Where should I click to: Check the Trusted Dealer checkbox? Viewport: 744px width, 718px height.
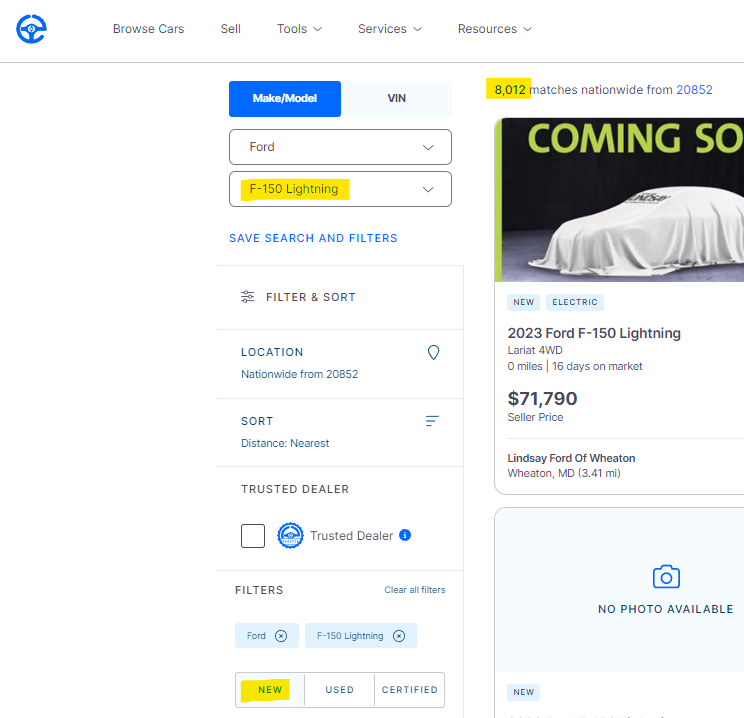pos(253,536)
